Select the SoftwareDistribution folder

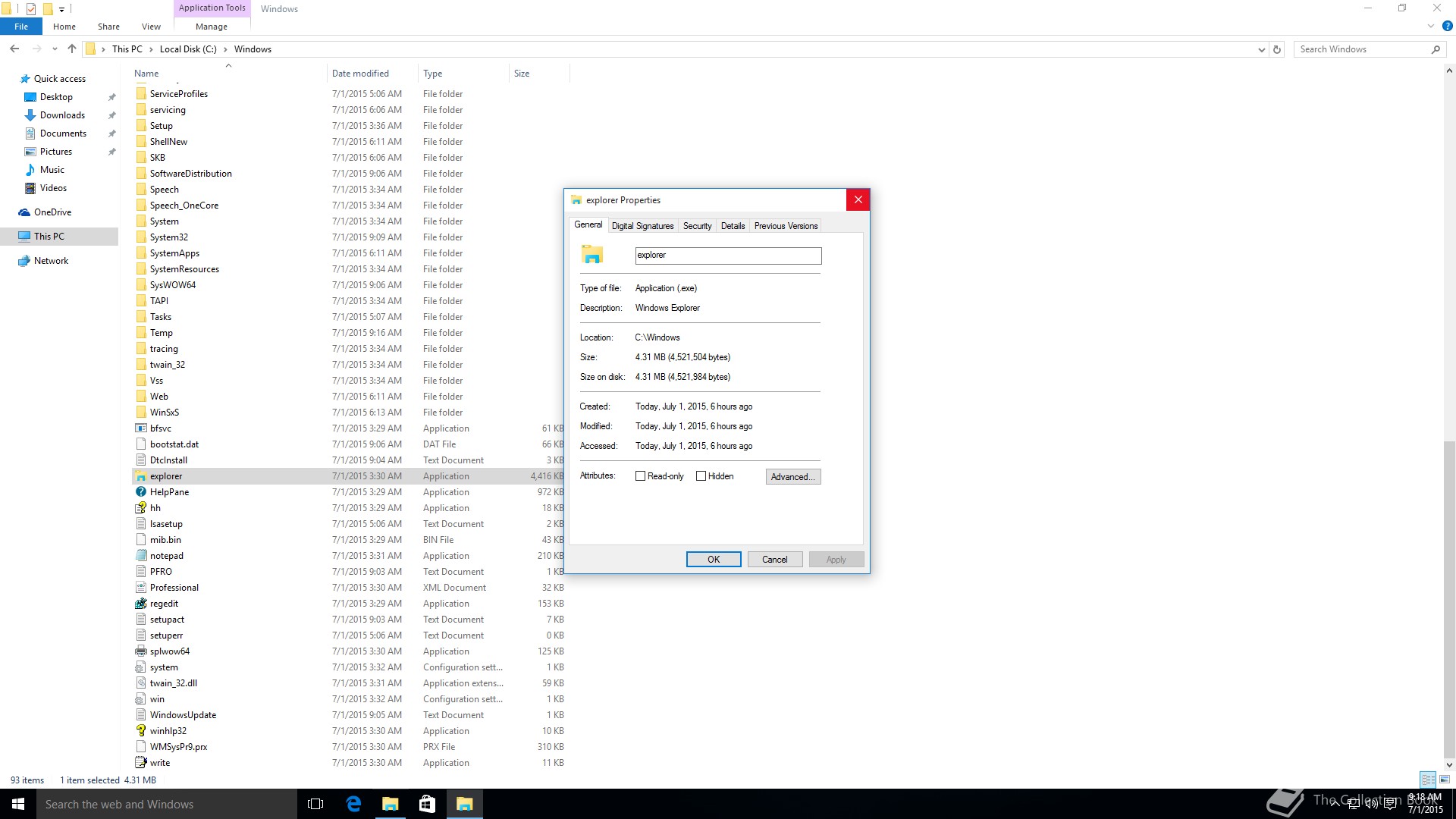pyautogui.click(x=190, y=174)
